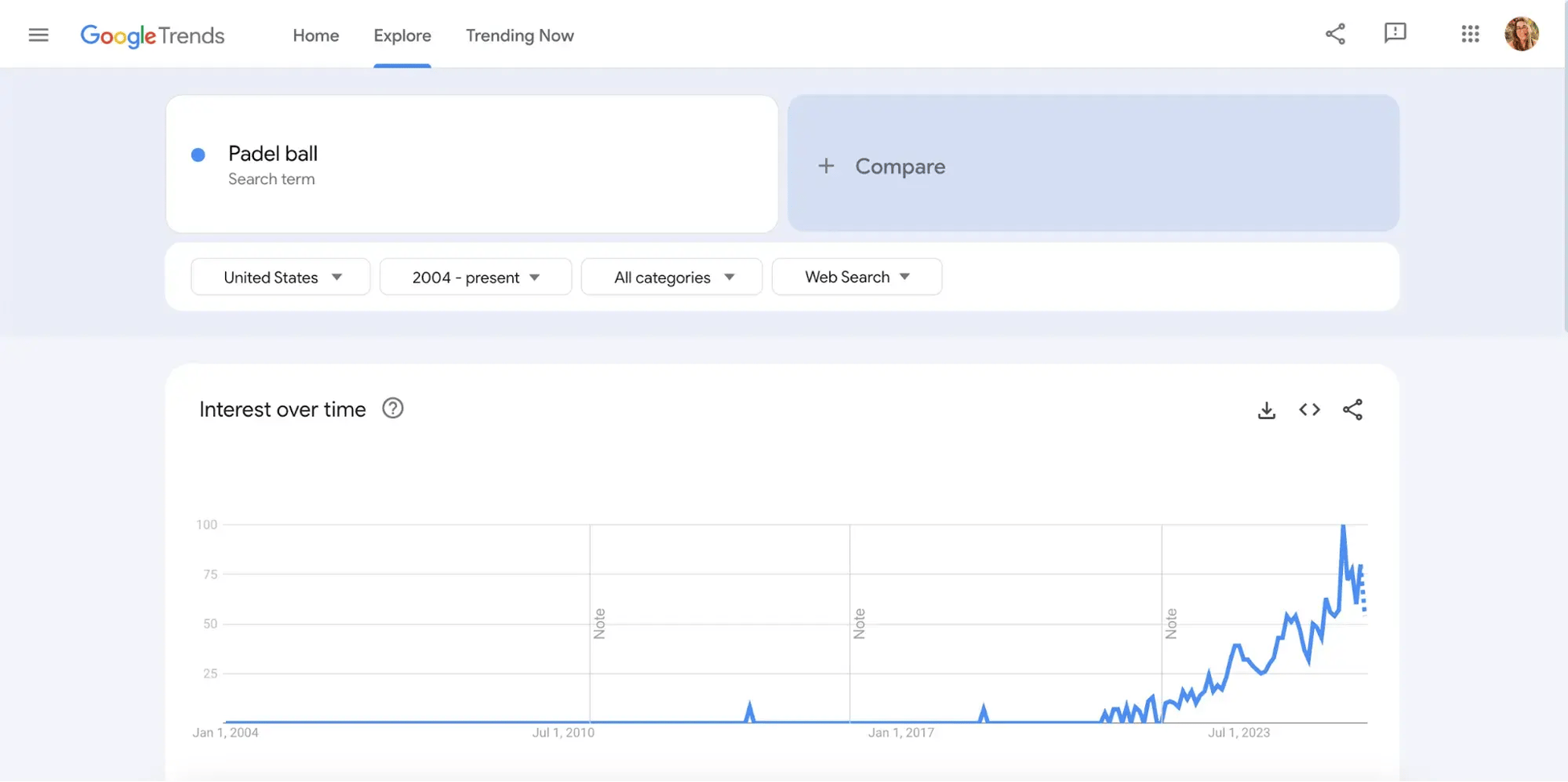Click the Note marker near Jul 1, 2023

click(1171, 624)
